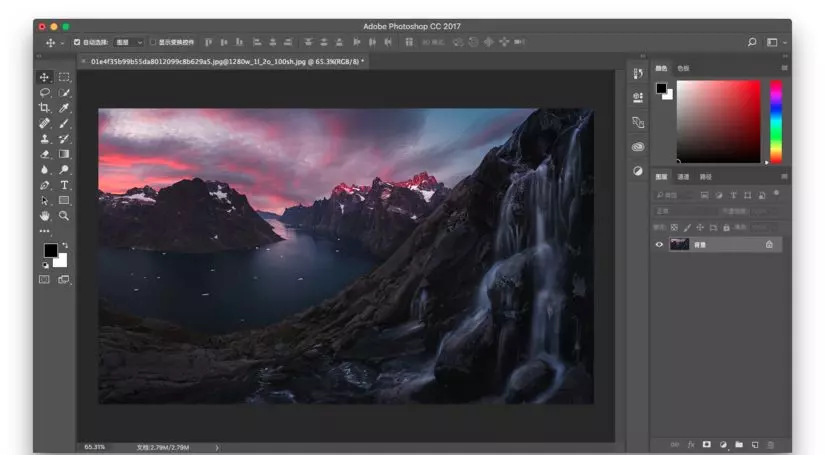Select the Crop tool
The height and width of the screenshot is (455, 825).
pos(45,108)
